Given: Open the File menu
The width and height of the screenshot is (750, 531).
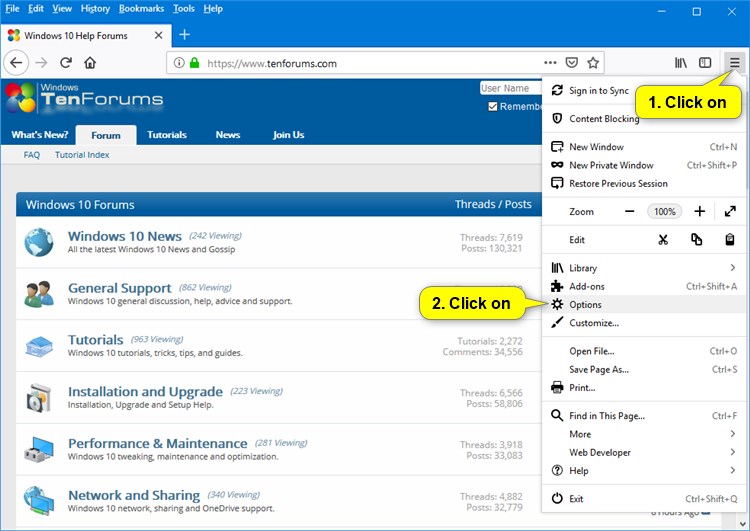Looking at the screenshot, I should (x=12, y=9).
